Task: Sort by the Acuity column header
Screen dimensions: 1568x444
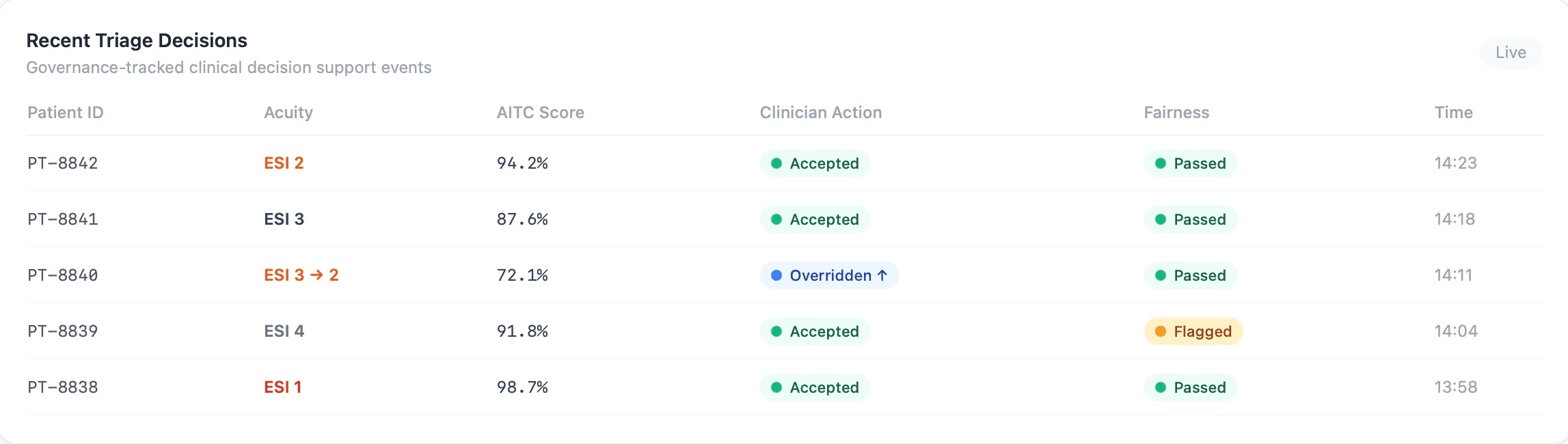Action: pyautogui.click(x=288, y=113)
